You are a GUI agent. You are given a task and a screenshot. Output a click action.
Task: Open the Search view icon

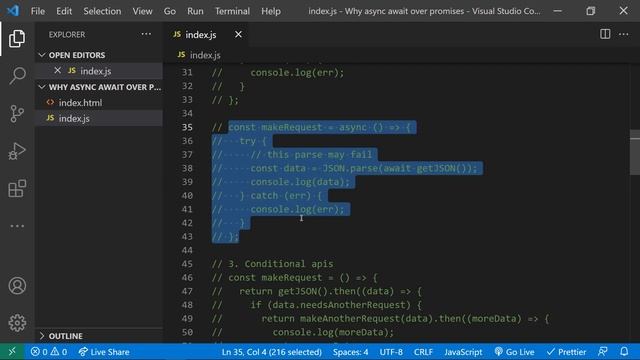[17, 76]
